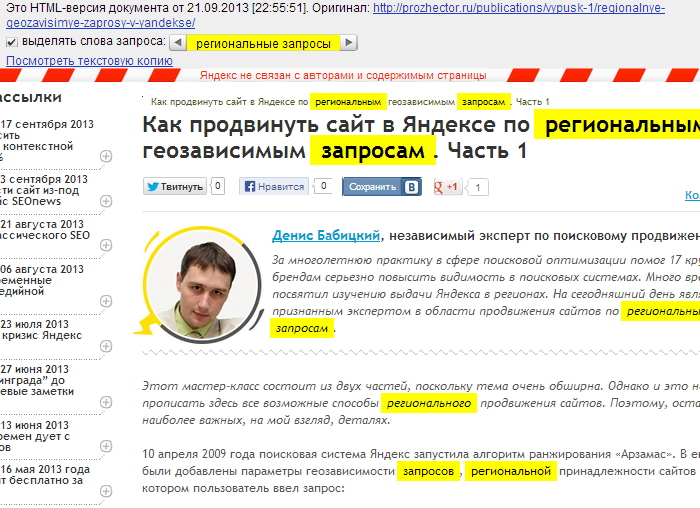
Task: Expand the '13 июня 2013' entry plus
Action: (x=106, y=446)
